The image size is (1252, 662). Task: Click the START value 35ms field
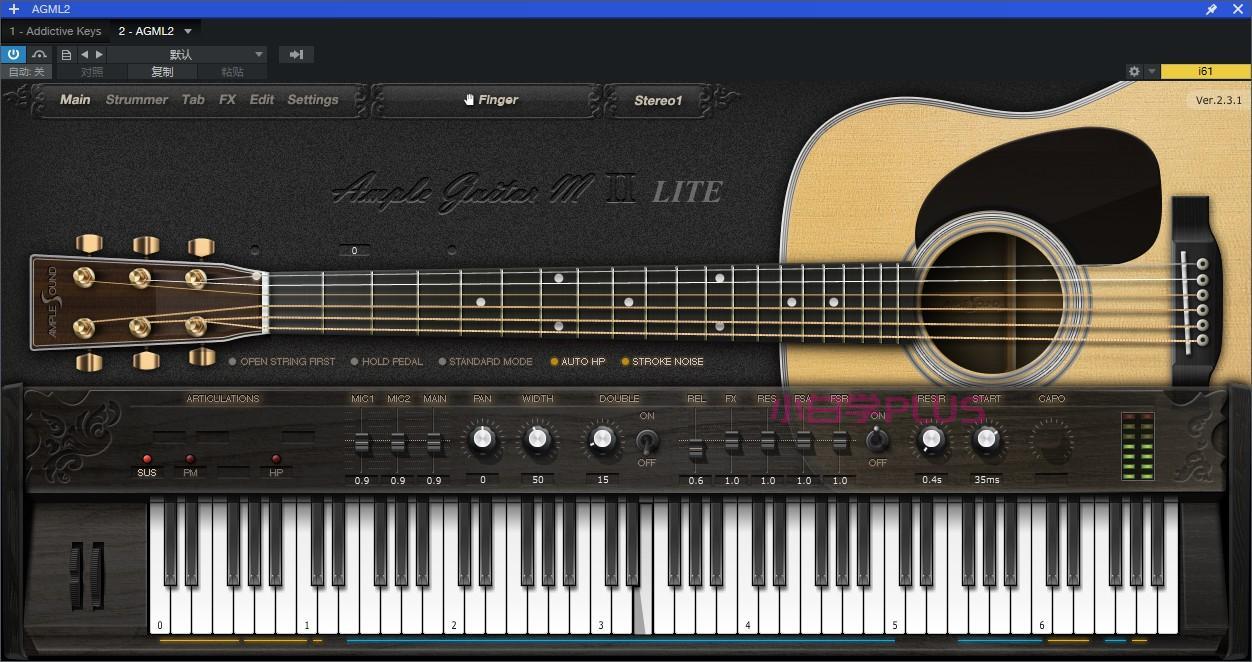point(986,480)
